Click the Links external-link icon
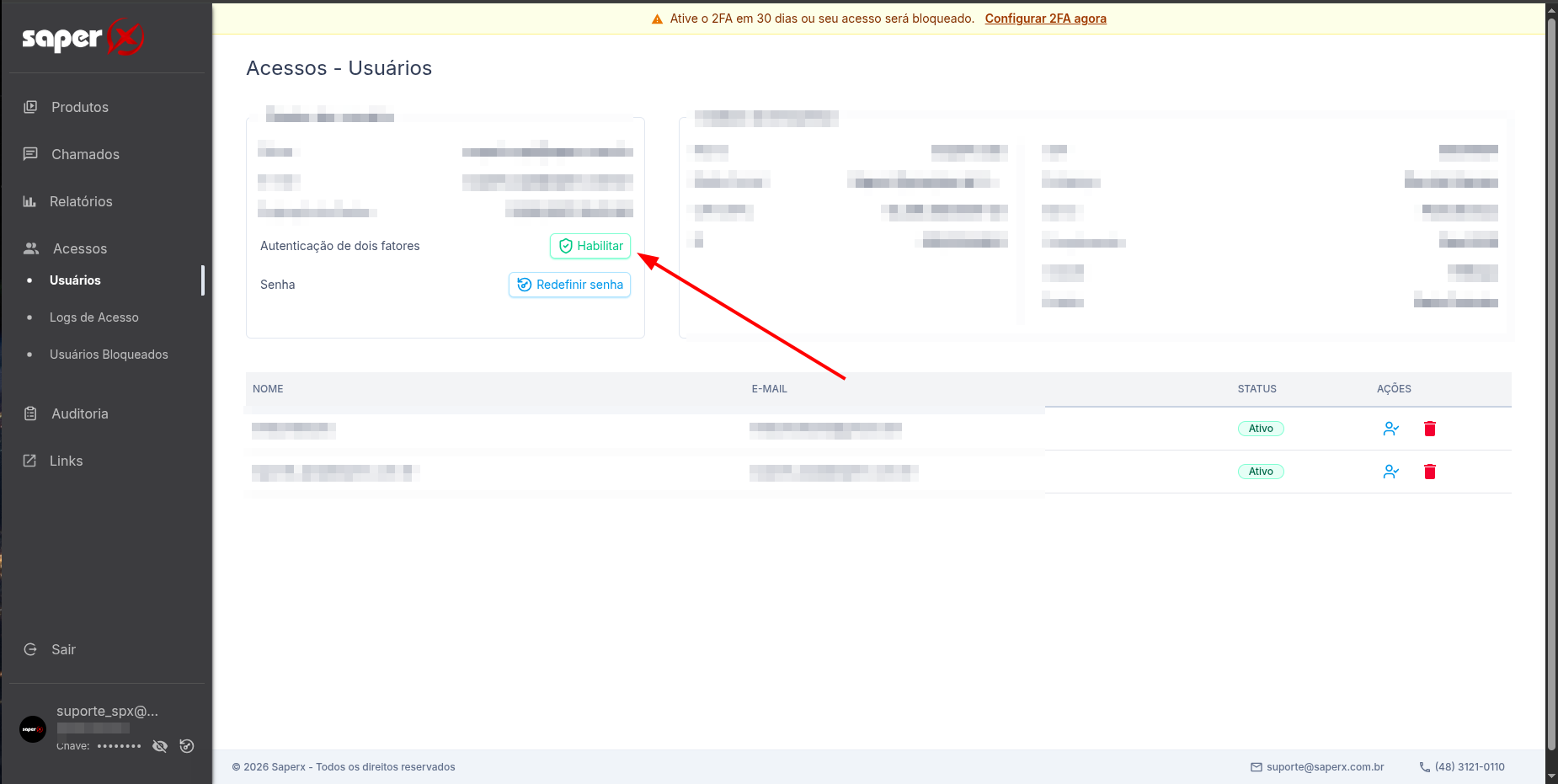The height and width of the screenshot is (784, 1558). pos(29,461)
